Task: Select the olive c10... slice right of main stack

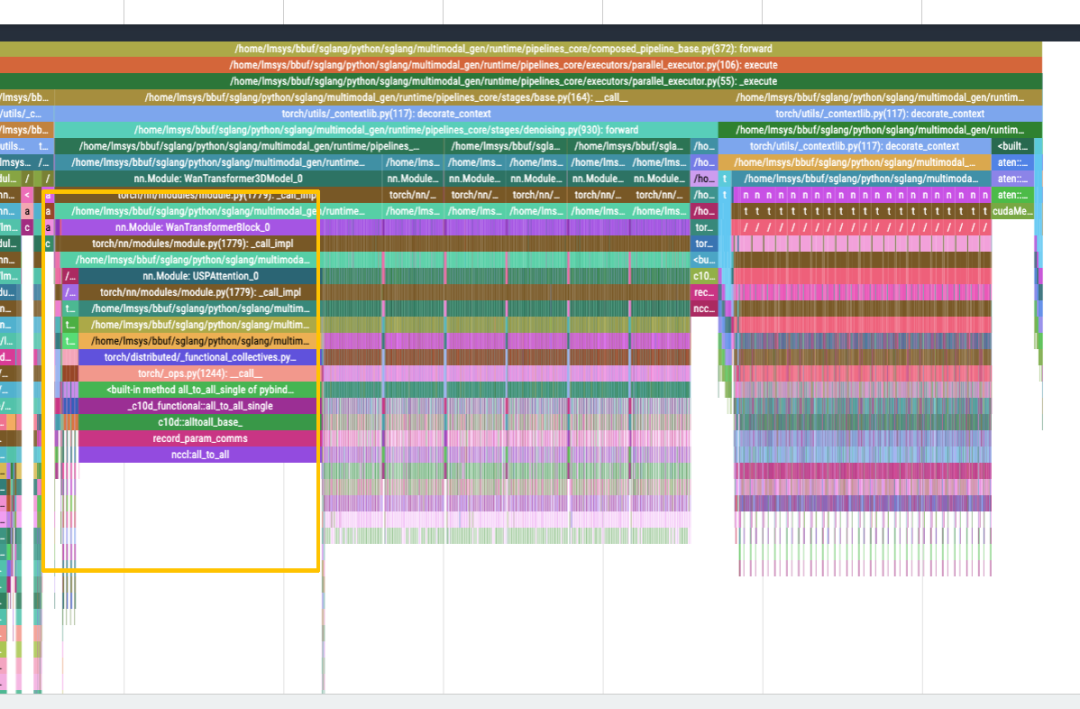Action: pyautogui.click(x=704, y=276)
